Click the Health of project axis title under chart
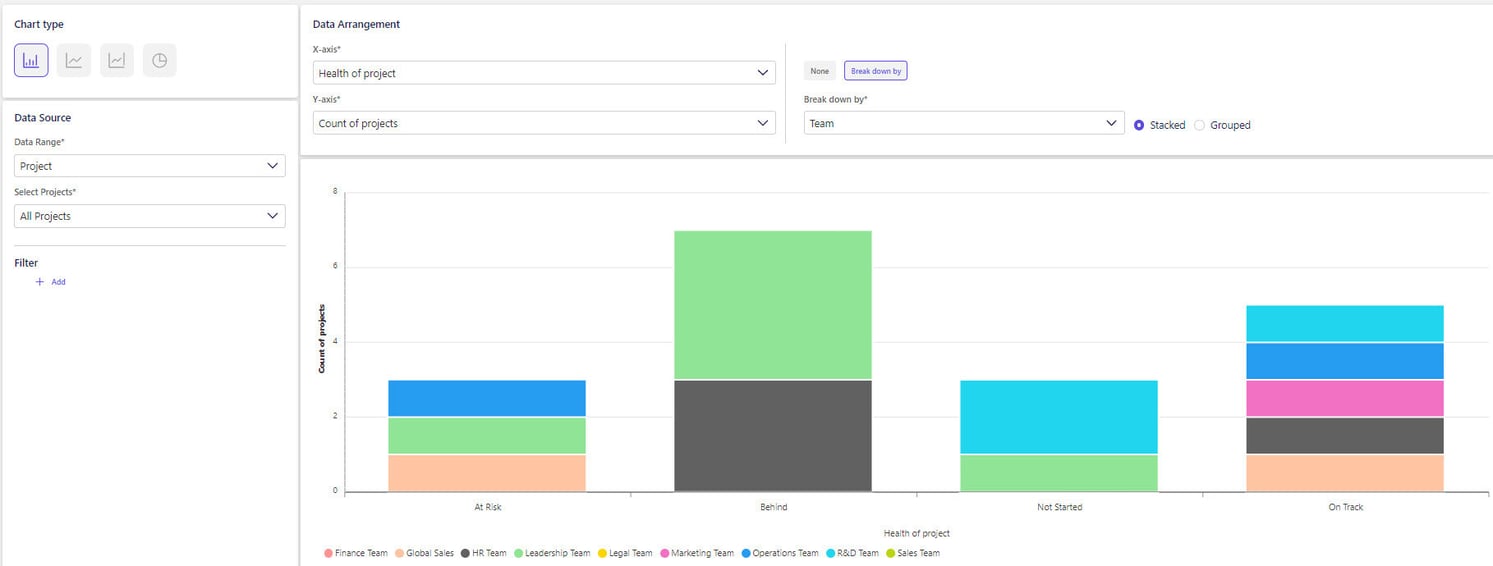 tap(917, 533)
